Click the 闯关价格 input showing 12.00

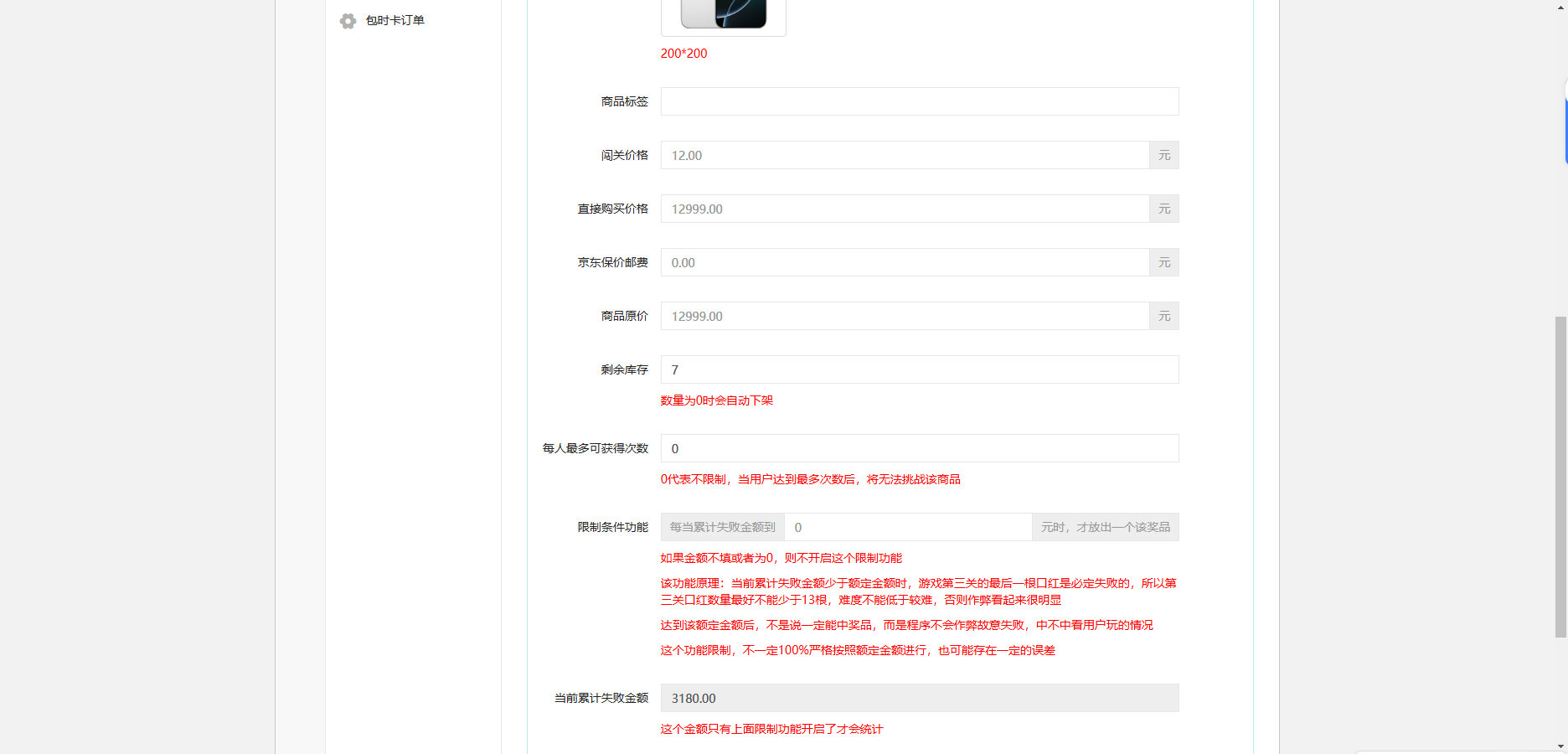coord(905,155)
